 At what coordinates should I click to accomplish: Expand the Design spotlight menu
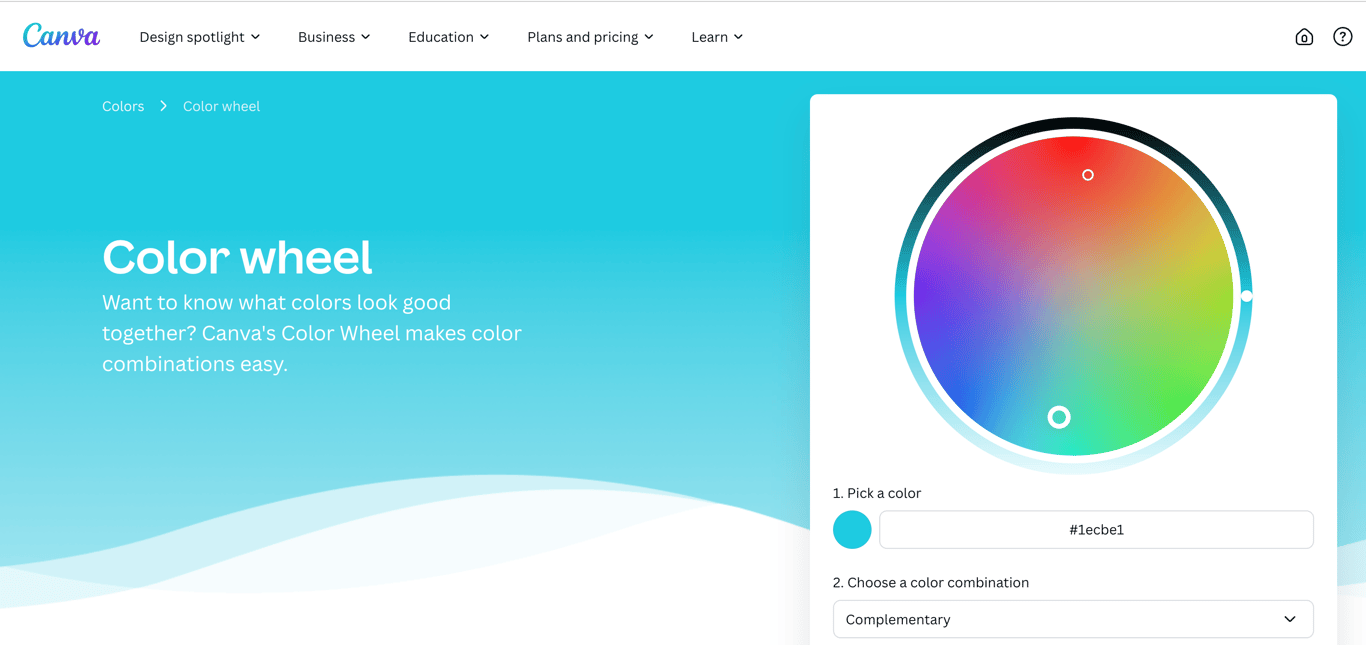click(200, 37)
